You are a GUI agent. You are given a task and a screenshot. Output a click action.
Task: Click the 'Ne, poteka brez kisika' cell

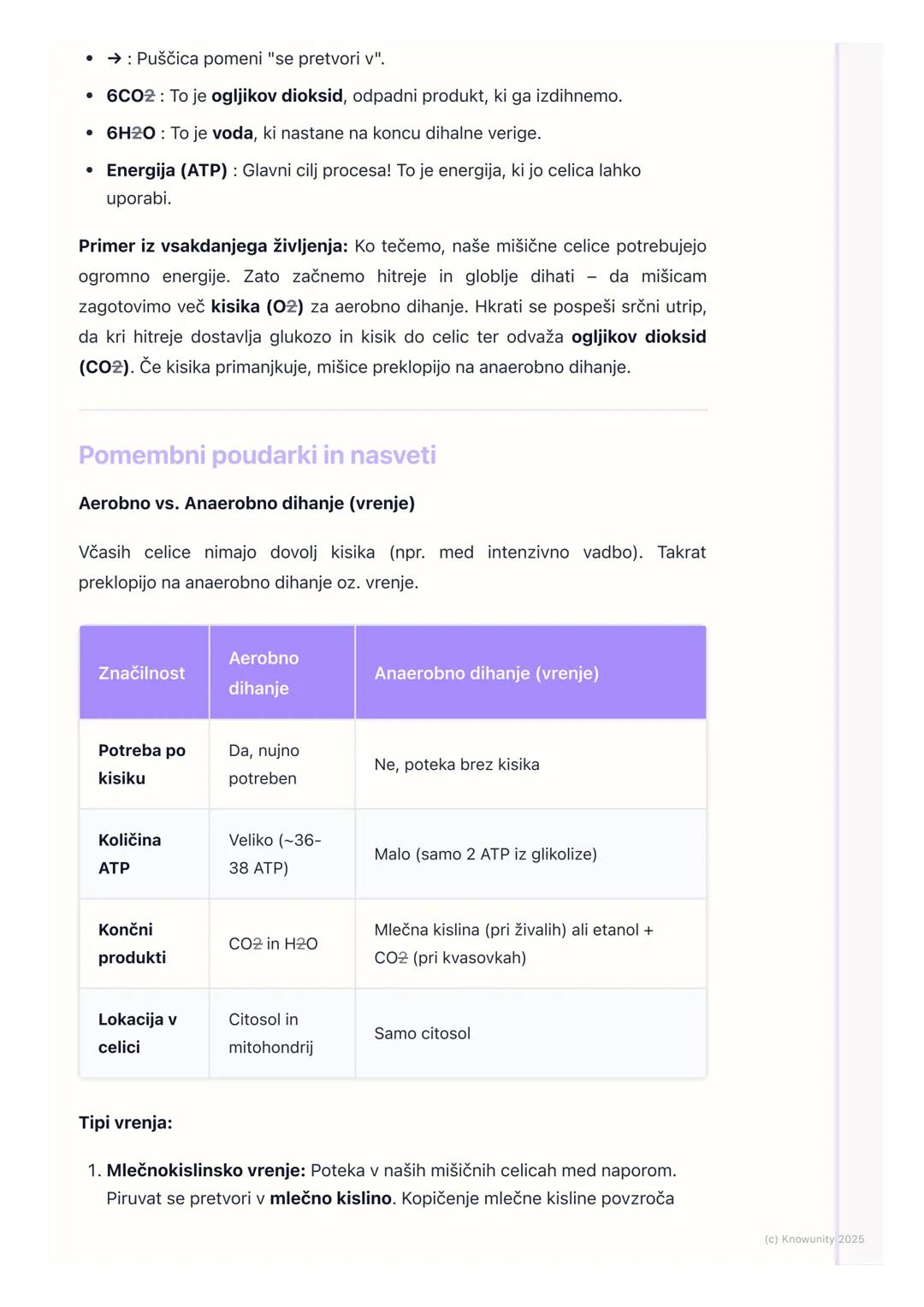(457, 765)
